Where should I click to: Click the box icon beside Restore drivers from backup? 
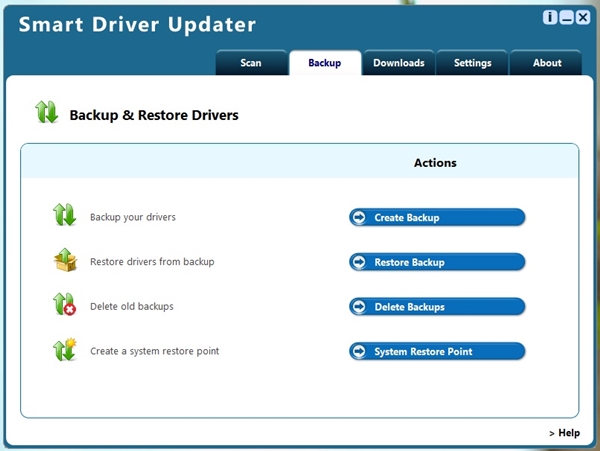click(65, 260)
